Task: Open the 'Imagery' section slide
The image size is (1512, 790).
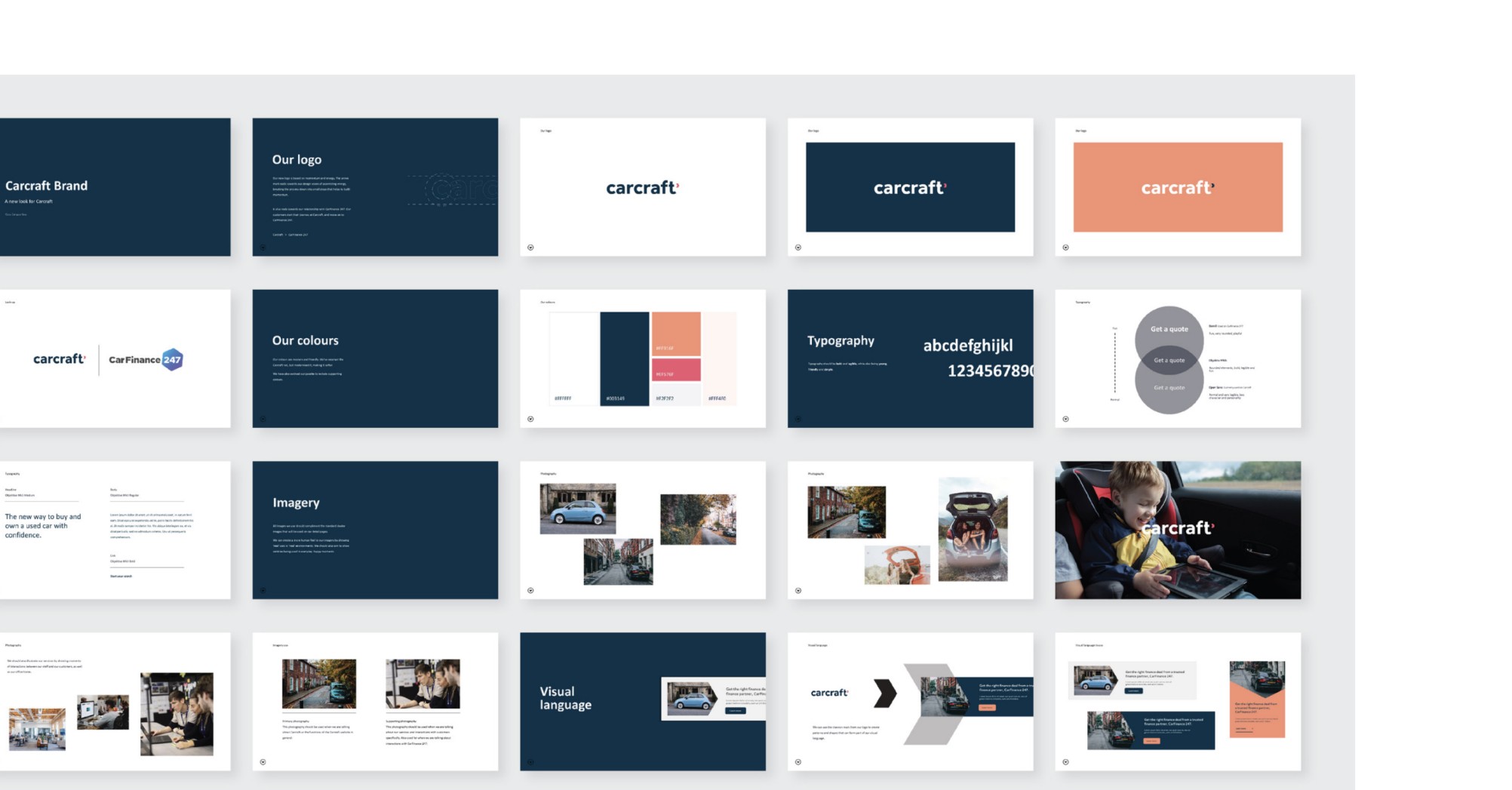Action: [375, 530]
